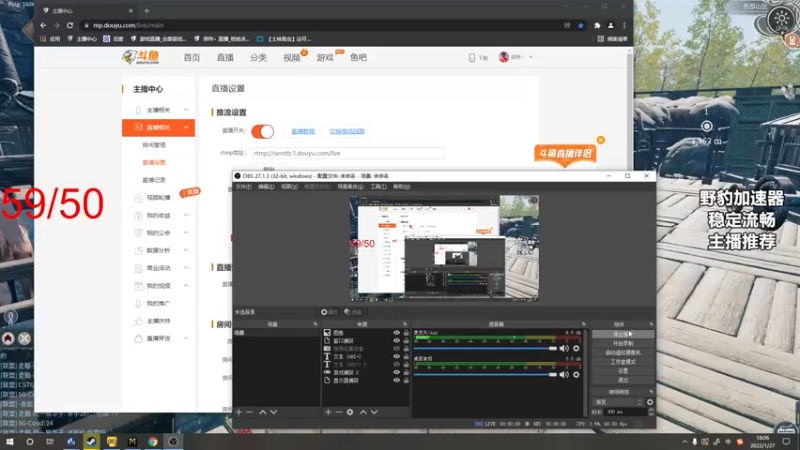Bookmark star in Chrome address bar

581,25
